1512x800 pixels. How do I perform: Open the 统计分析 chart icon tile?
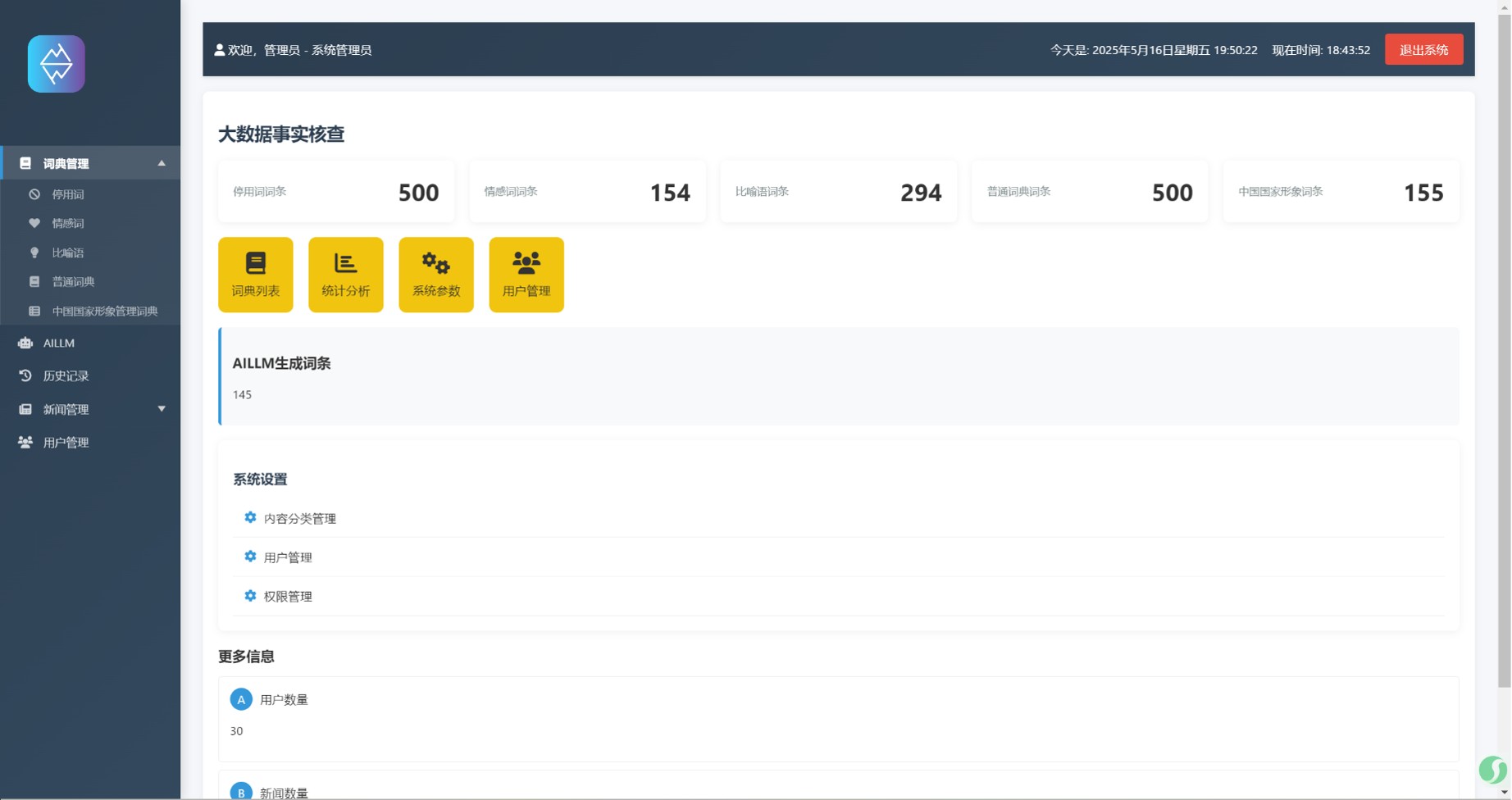coord(345,275)
